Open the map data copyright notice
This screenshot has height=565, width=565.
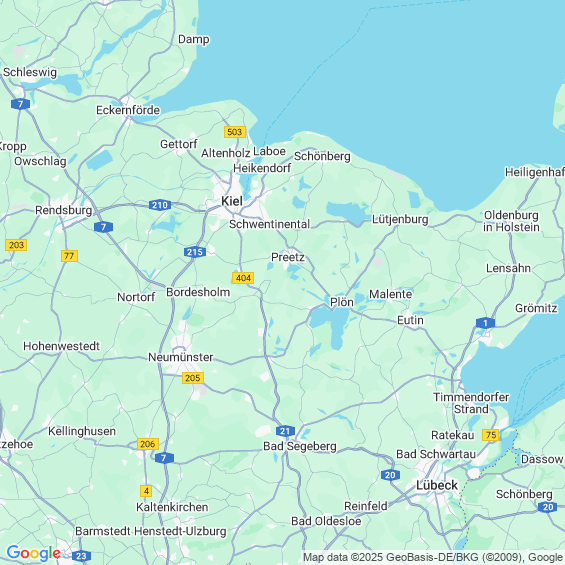pos(433,557)
